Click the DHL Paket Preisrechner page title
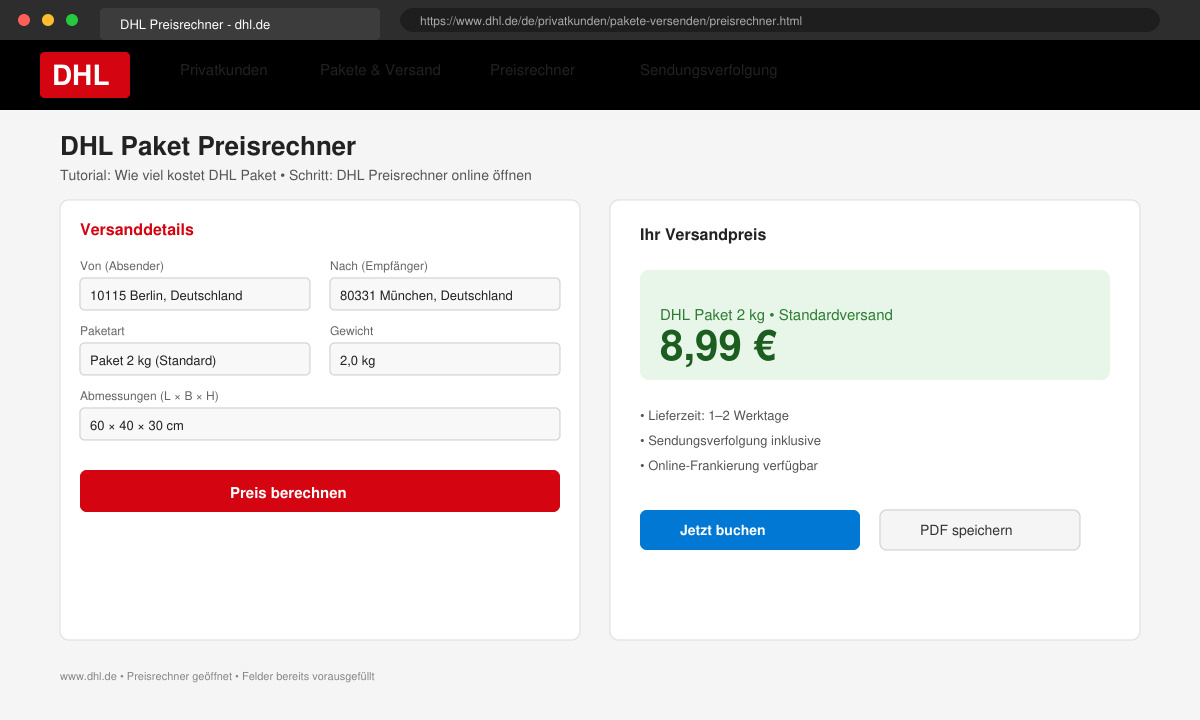The image size is (1200, 720). click(208, 146)
